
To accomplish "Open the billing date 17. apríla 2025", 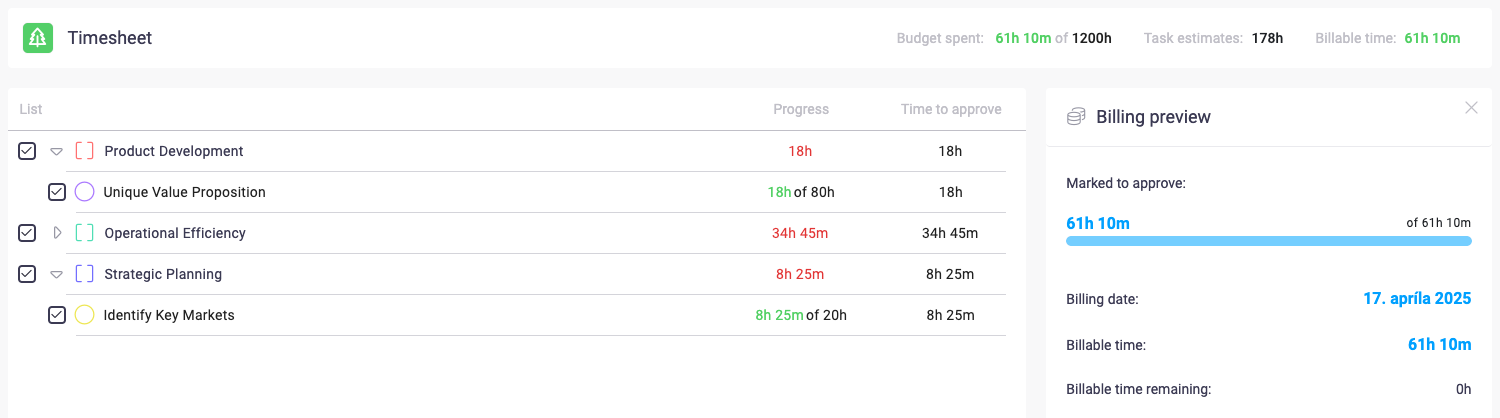I will (x=1417, y=298).
